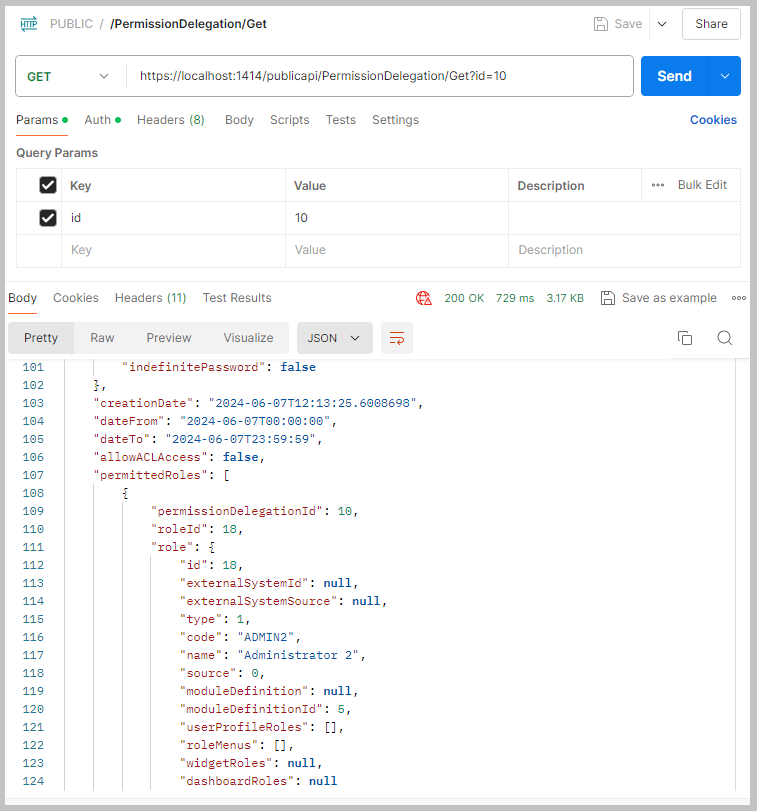Open the Auth tab
Screen dimensions: 757x811
(102, 120)
